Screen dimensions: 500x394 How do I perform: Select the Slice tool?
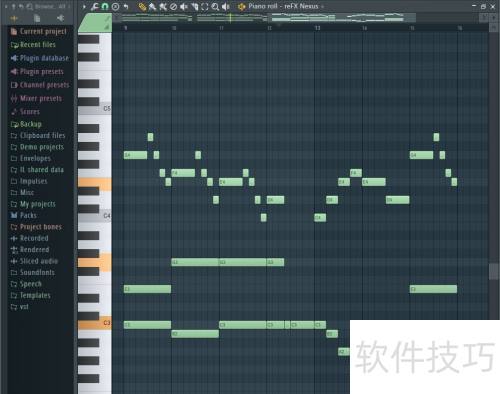[x=194, y=6]
